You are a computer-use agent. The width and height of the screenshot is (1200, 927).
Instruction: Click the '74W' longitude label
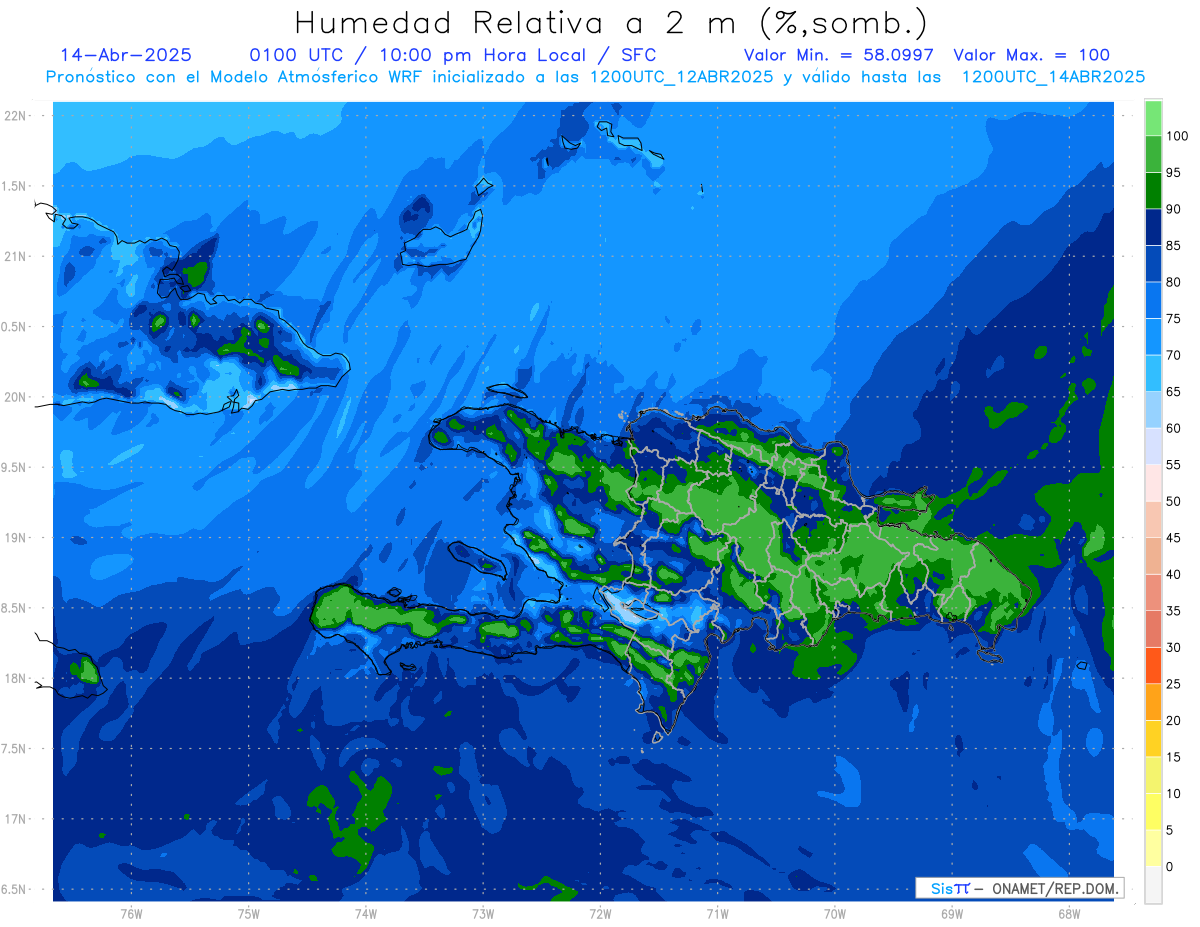click(366, 913)
